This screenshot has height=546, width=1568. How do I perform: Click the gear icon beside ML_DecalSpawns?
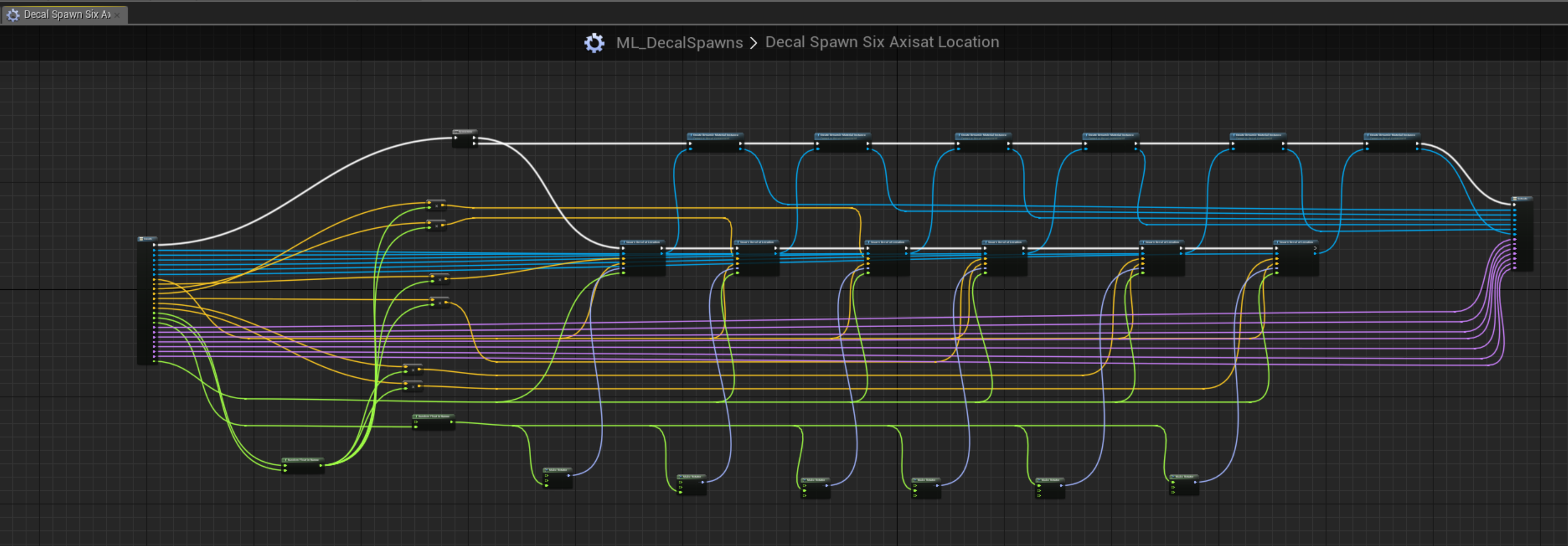(x=594, y=42)
